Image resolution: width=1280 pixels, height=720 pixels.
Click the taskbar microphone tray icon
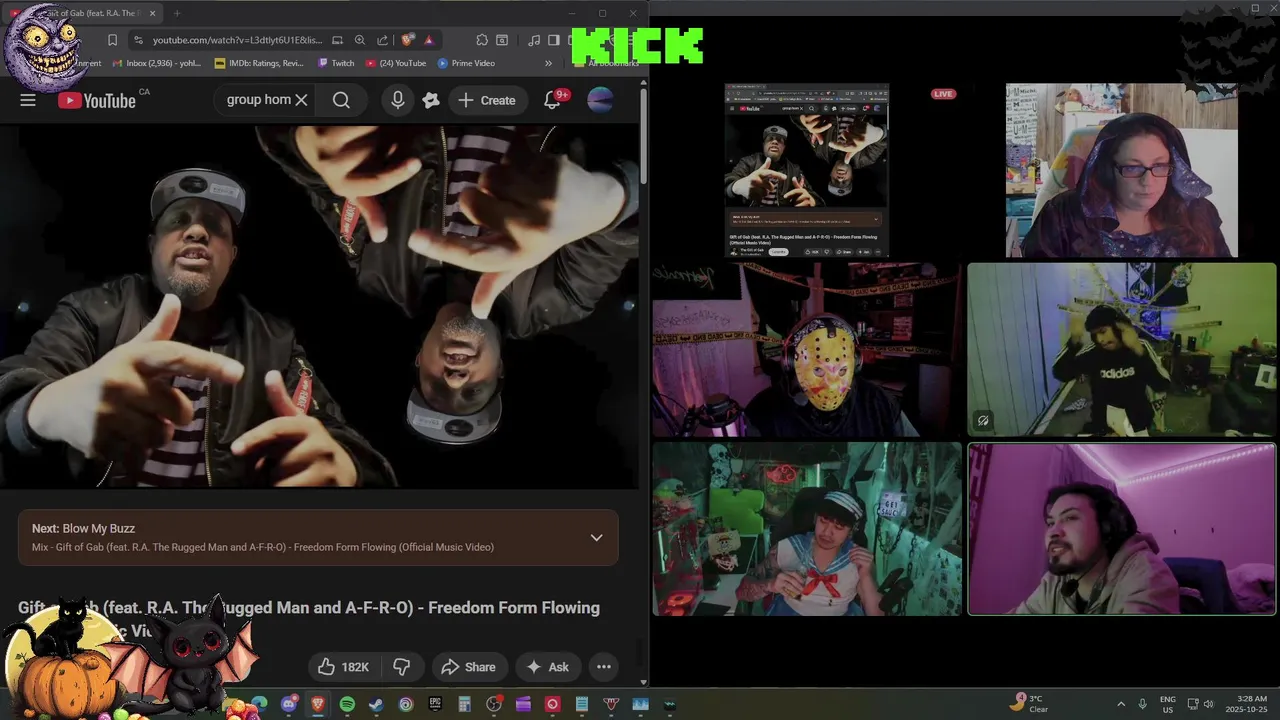(1143, 704)
